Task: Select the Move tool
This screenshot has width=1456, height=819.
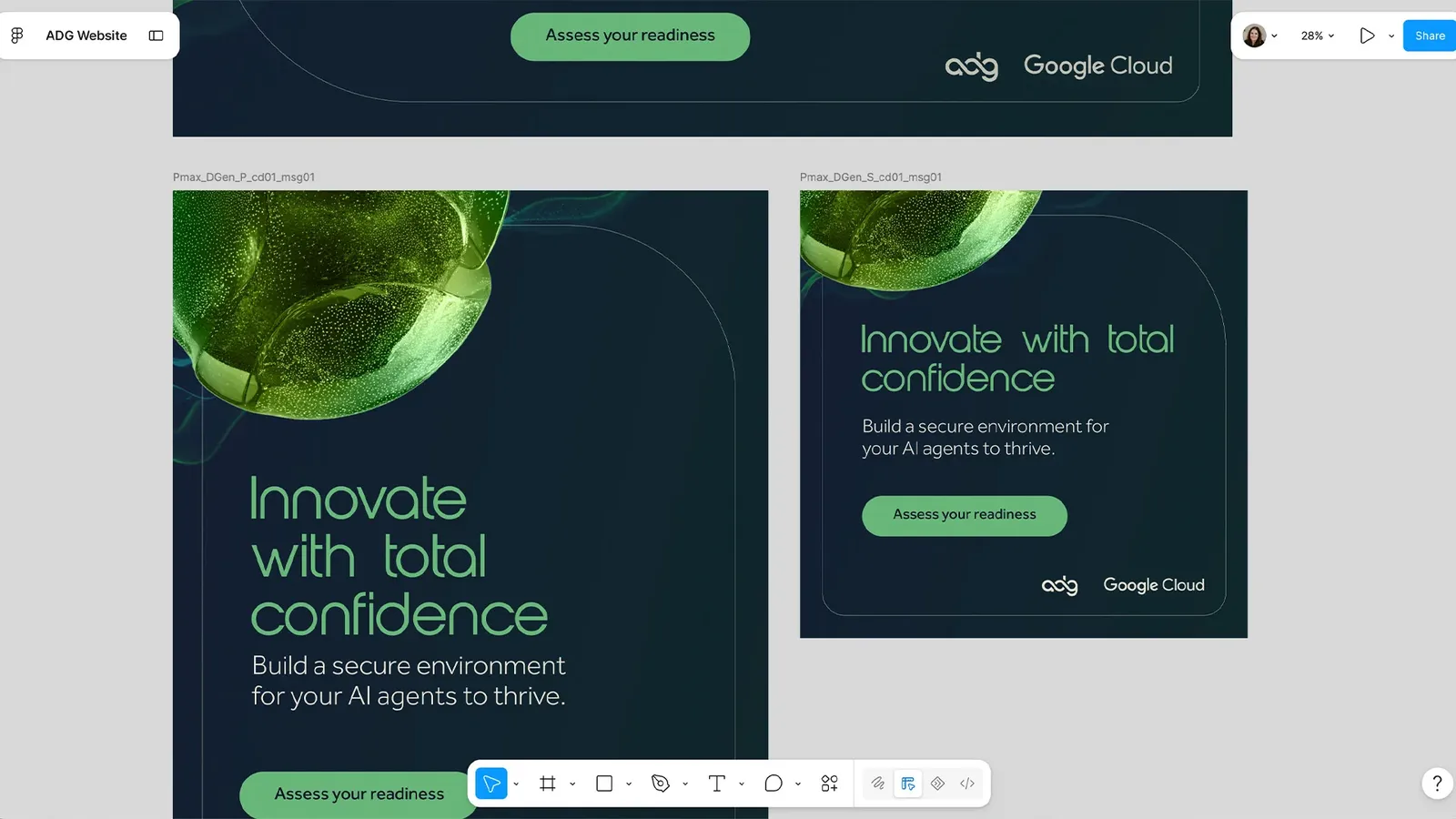Action: [491, 784]
